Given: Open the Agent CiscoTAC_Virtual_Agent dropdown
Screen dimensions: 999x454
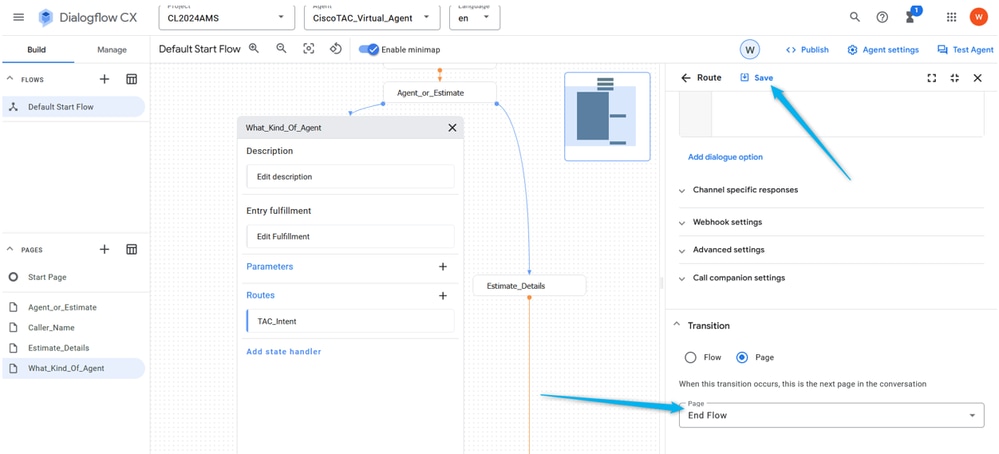Looking at the screenshot, I should (373, 17).
